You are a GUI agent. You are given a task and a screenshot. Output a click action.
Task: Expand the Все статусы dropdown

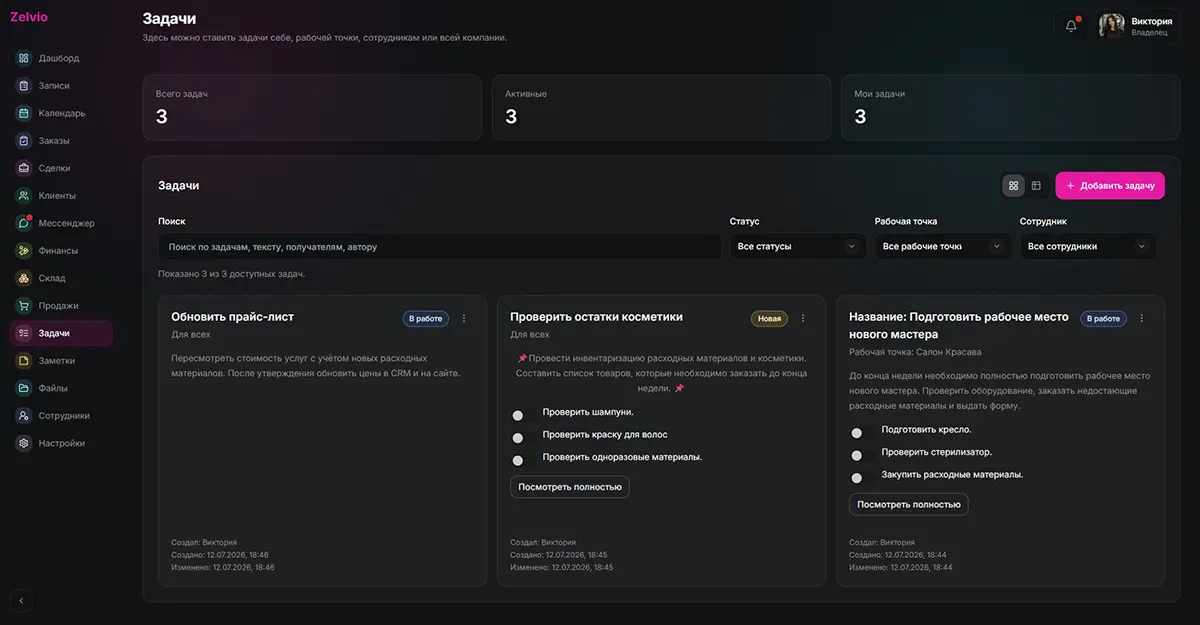tap(797, 246)
